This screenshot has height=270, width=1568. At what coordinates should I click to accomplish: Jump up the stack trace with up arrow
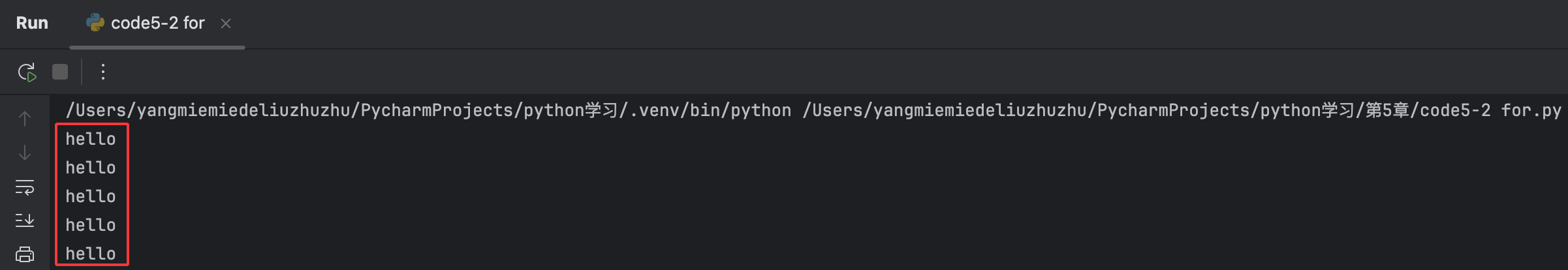tap(25, 119)
